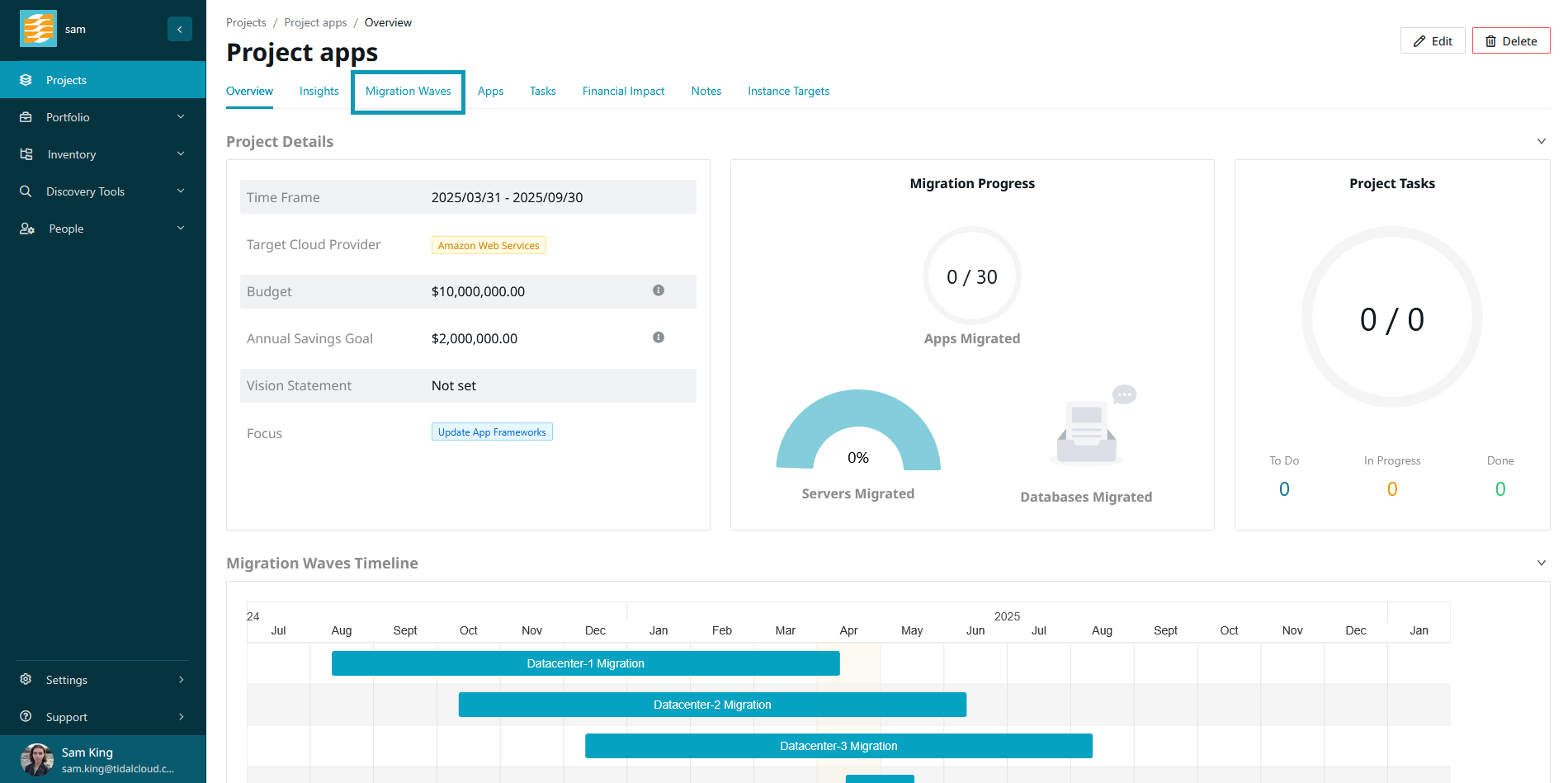Collapse the Migration Waves Timeline section
The image size is (1568, 783).
tap(1541, 563)
